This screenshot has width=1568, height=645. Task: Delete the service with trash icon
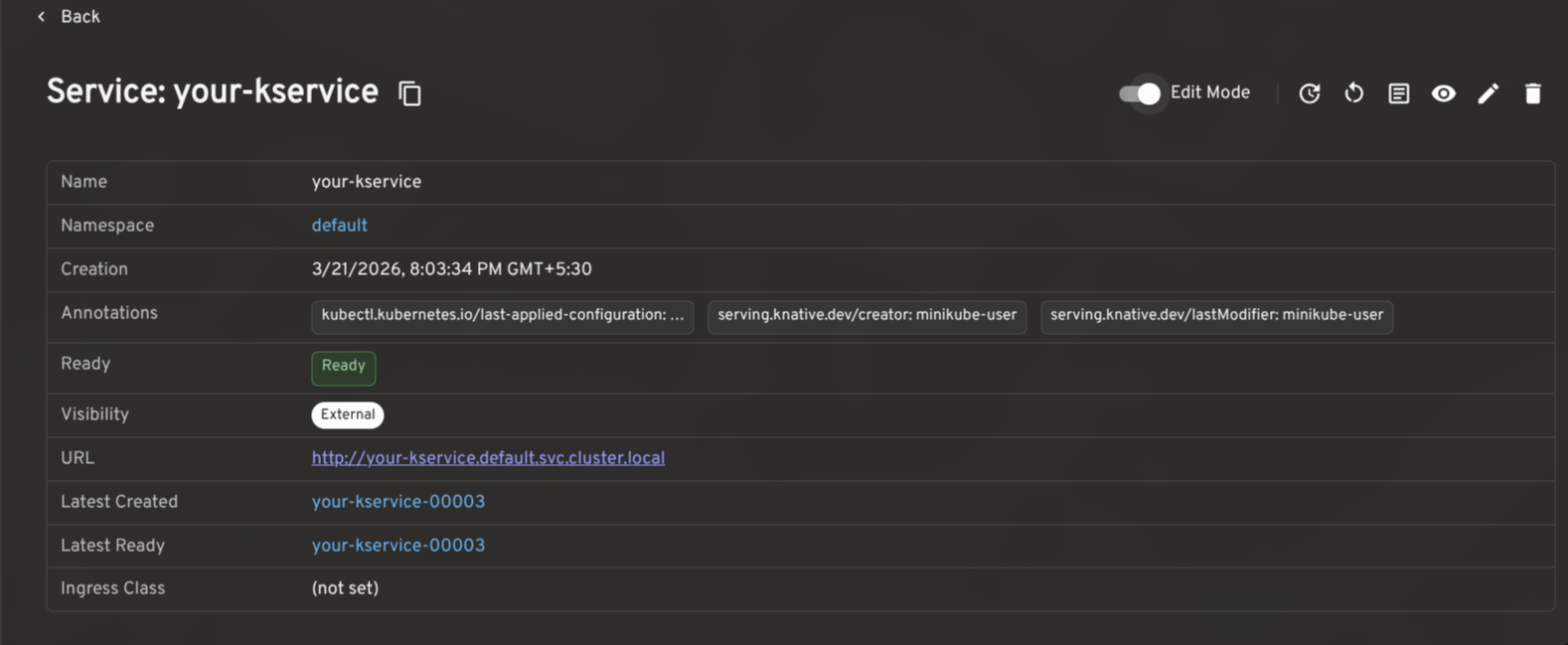pos(1533,93)
